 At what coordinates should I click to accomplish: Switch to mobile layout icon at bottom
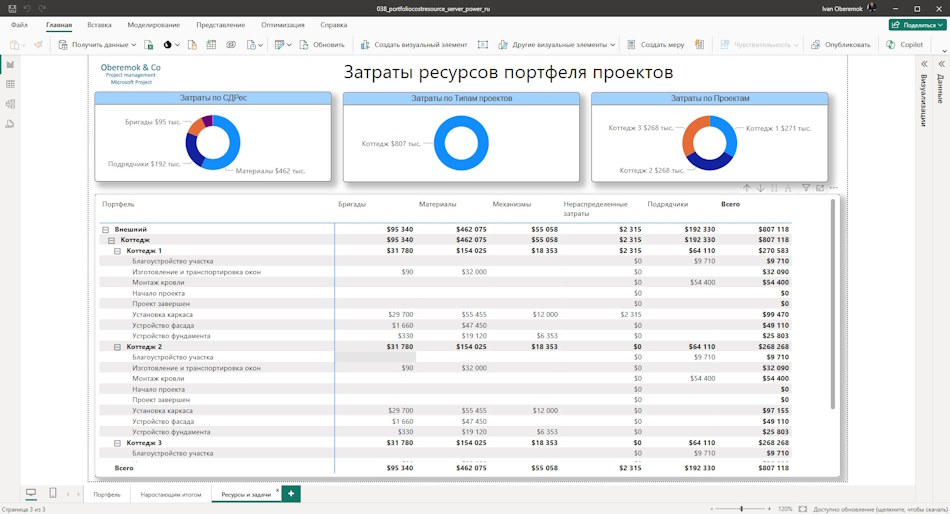click(53, 493)
